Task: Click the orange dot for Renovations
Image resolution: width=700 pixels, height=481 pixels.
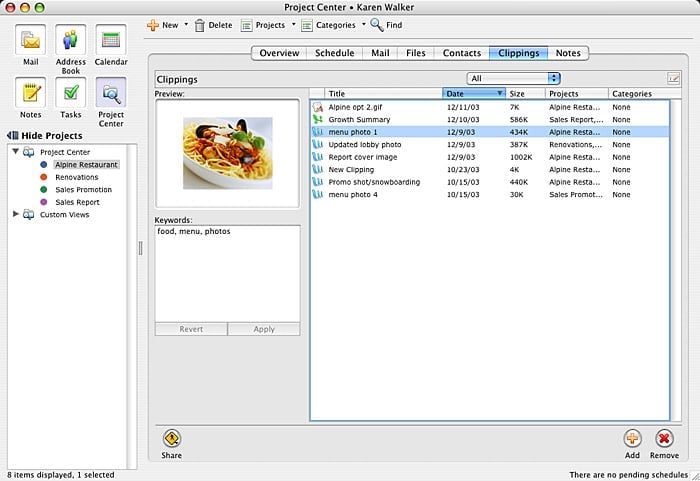Action: tap(44, 177)
